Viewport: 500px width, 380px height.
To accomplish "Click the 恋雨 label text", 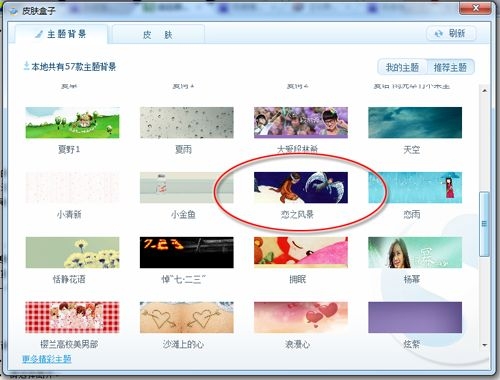I will (x=412, y=214).
